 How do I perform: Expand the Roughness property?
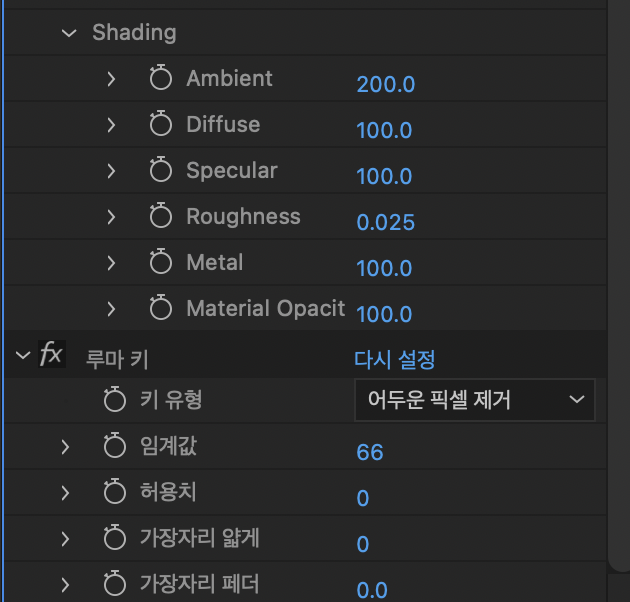(x=111, y=217)
